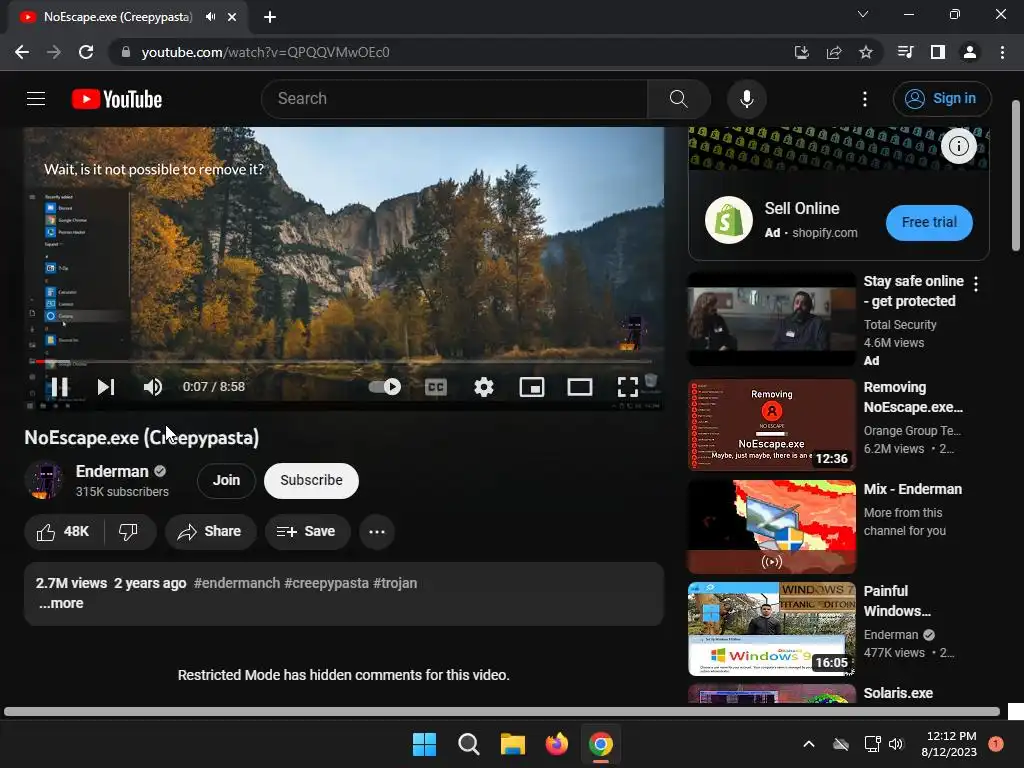
Task: Open the Solaris.exe video title
Action: pyautogui.click(x=898, y=693)
